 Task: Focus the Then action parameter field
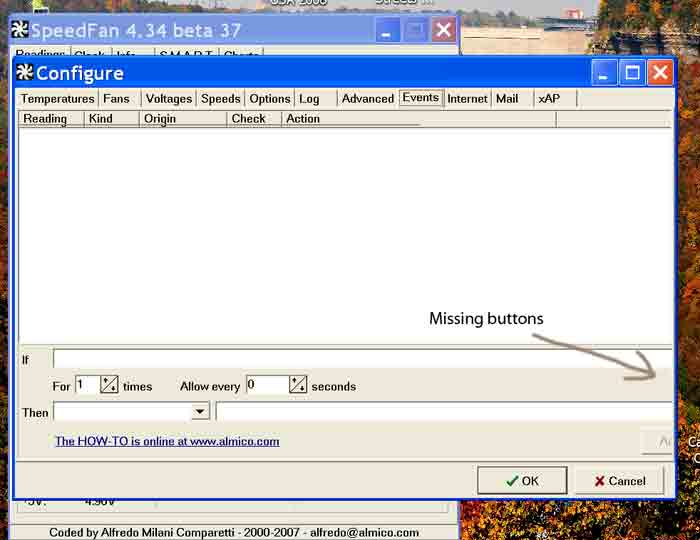pos(444,411)
